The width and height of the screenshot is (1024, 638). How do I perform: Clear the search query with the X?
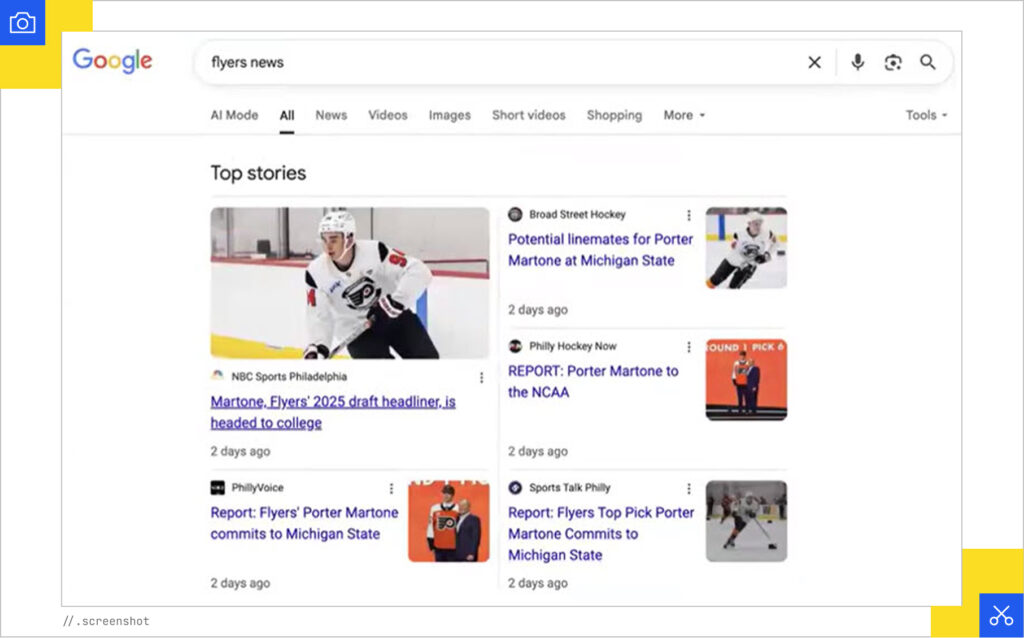point(814,62)
